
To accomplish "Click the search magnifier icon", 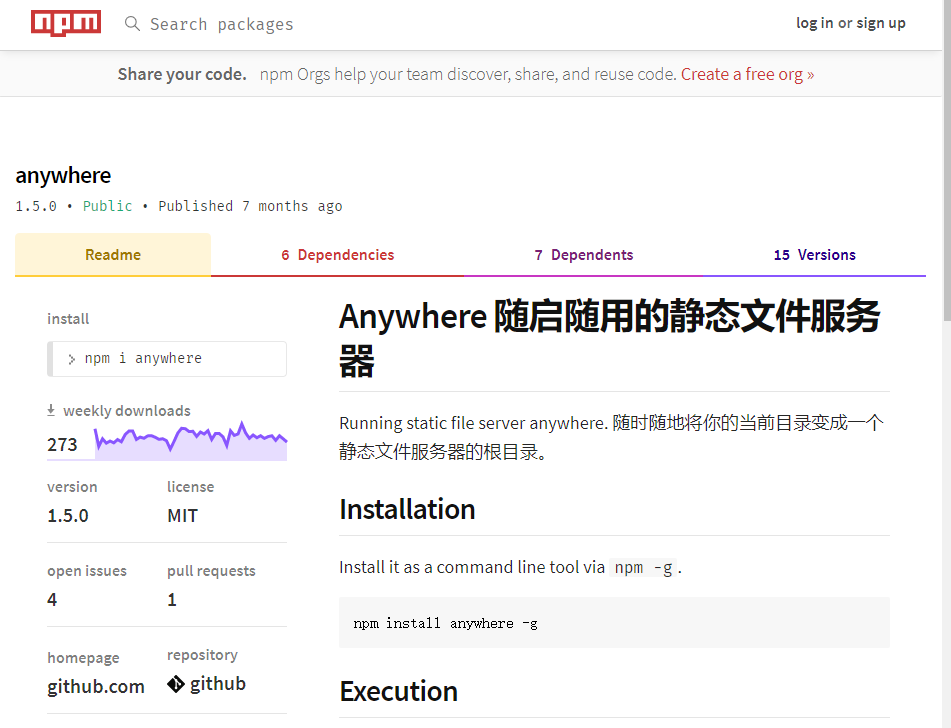I will click(x=132, y=24).
